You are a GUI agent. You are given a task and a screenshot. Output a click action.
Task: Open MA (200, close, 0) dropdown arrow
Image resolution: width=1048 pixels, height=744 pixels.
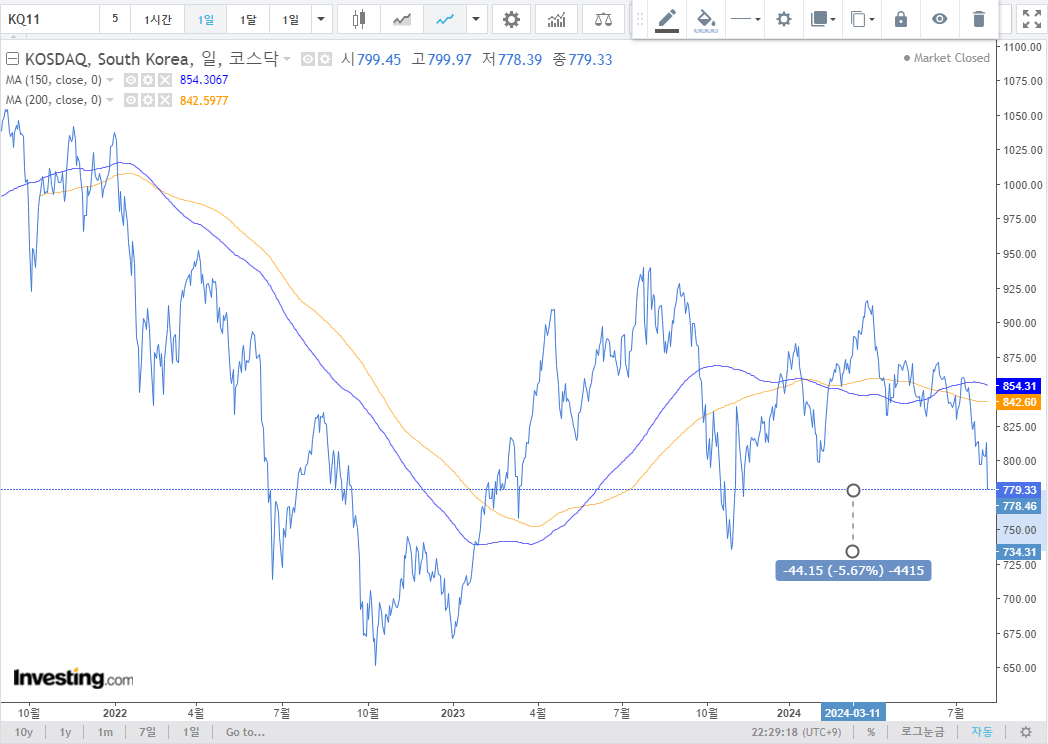(x=110, y=100)
